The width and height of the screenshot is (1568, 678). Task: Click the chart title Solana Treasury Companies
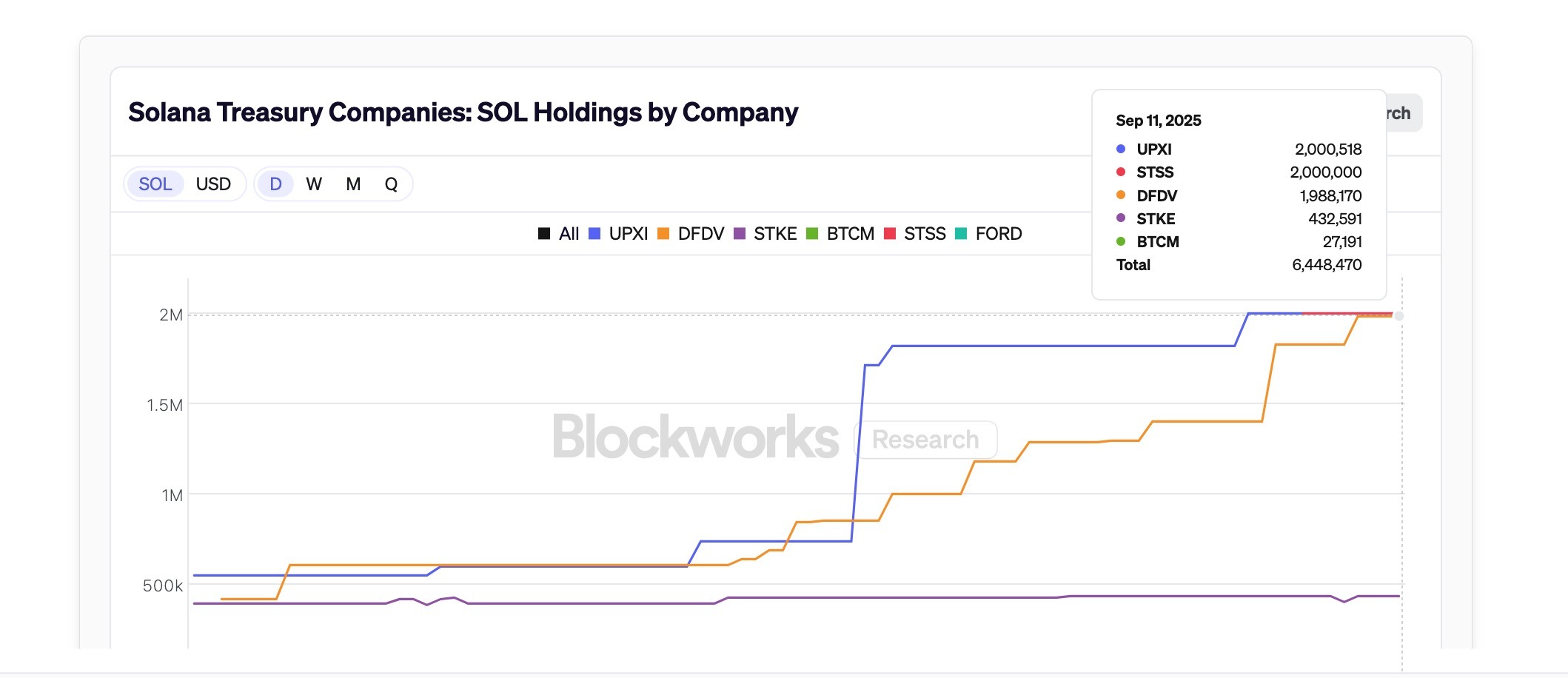click(463, 113)
